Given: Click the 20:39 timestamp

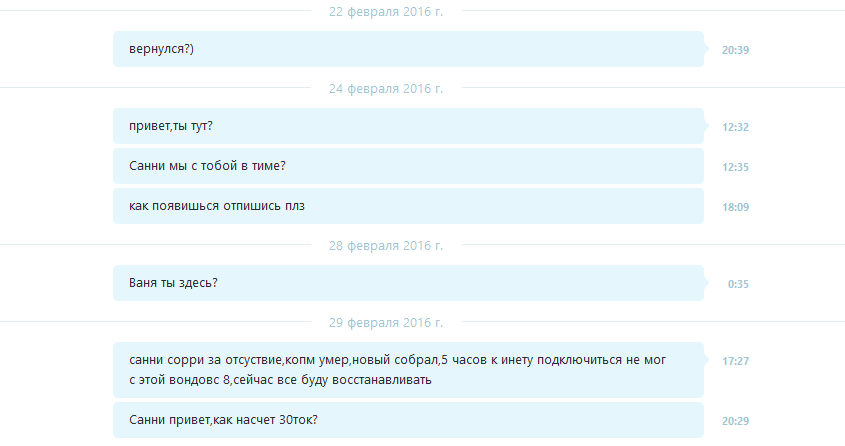Looking at the screenshot, I should pyautogui.click(x=735, y=50).
